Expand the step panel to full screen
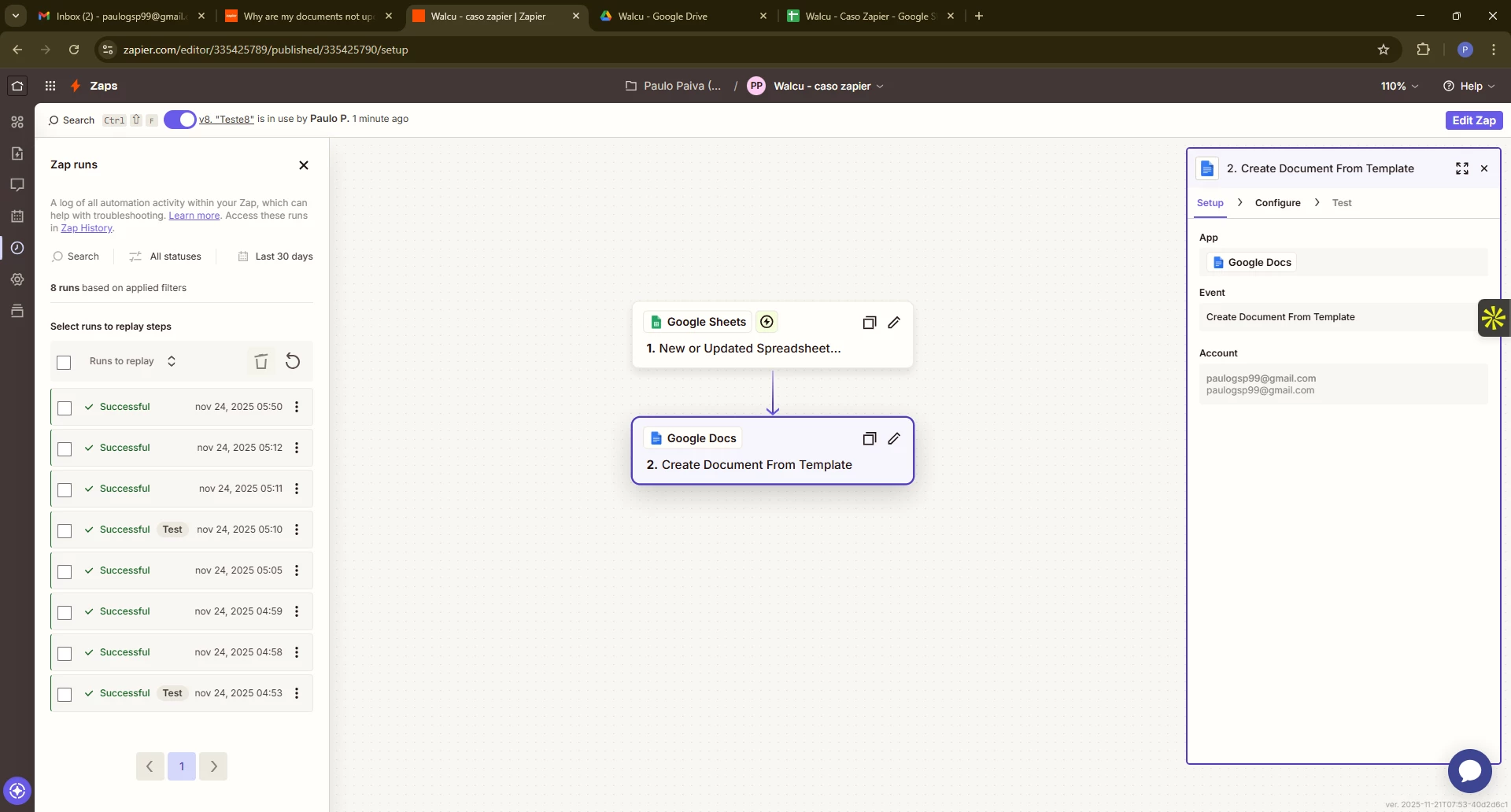1511x812 pixels. pos(1462,168)
